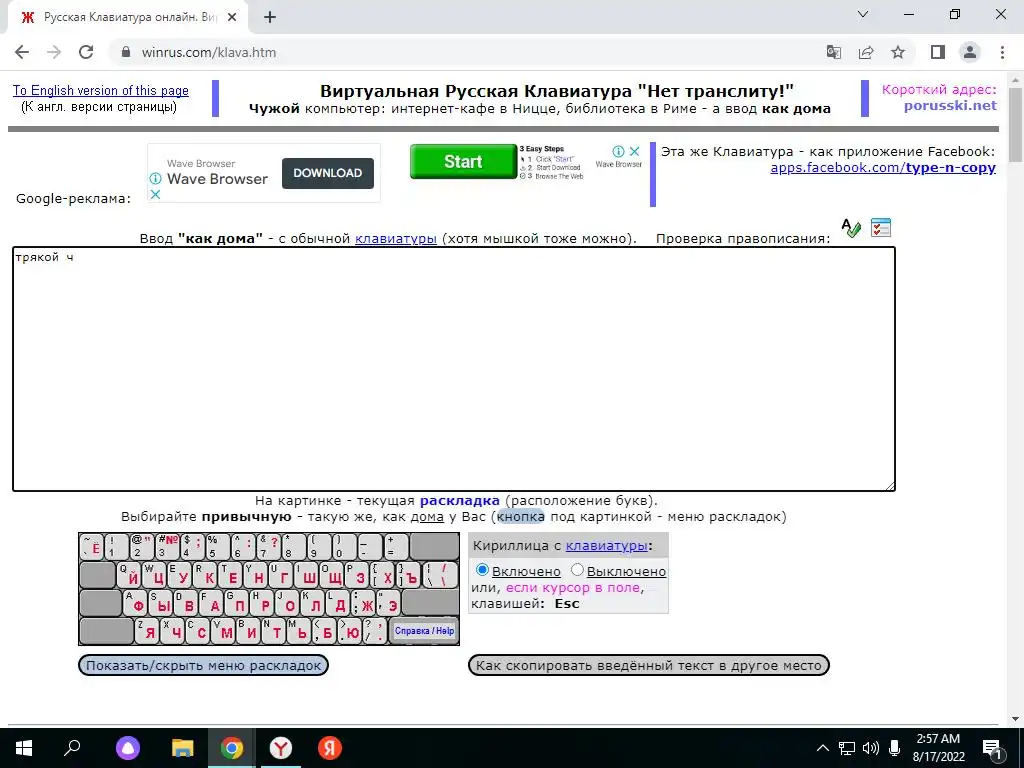Screen dimensions: 1024x768
Task: Click the Ё key on virtual keyboard
Action: click(x=92, y=547)
